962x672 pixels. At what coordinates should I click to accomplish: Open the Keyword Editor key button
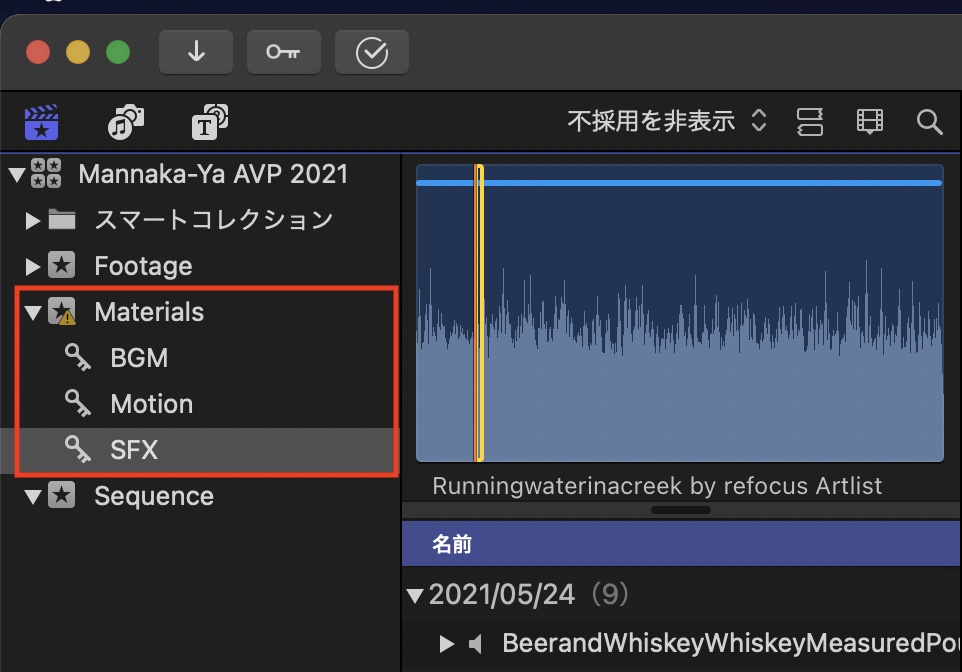(x=283, y=52)
